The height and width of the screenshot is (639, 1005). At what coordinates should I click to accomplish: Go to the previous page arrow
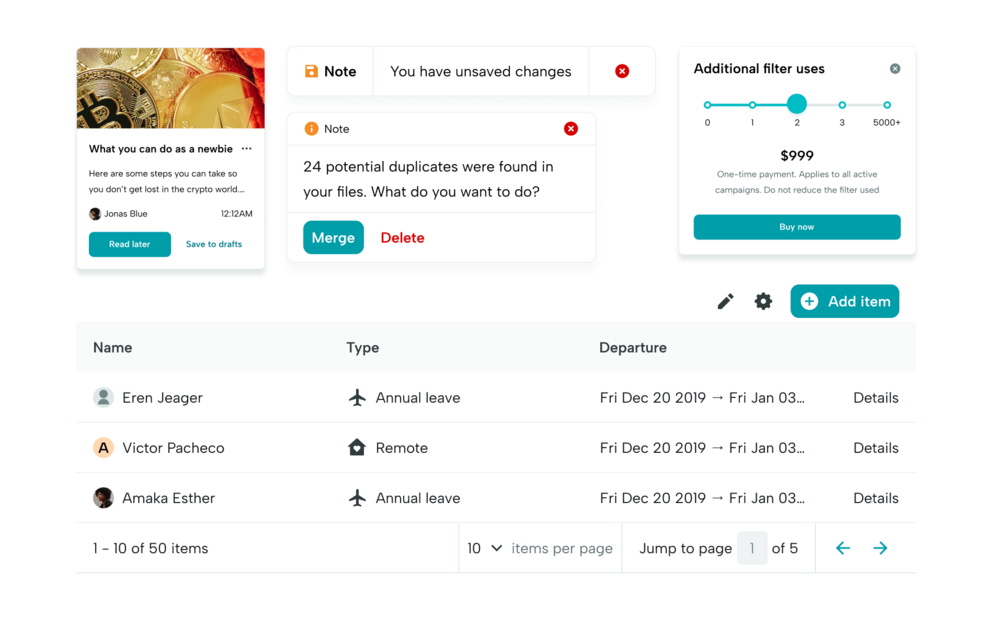coord(843,548)
